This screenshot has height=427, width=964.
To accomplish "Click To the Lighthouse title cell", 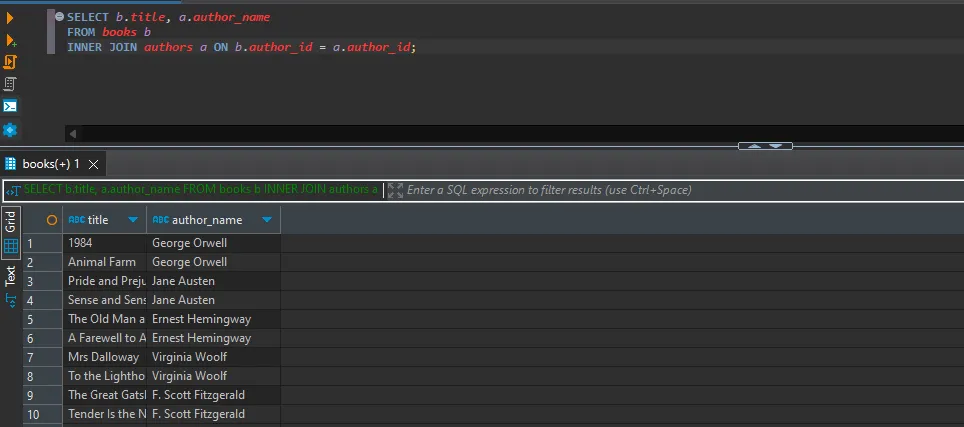I will [x=105, y=376].
